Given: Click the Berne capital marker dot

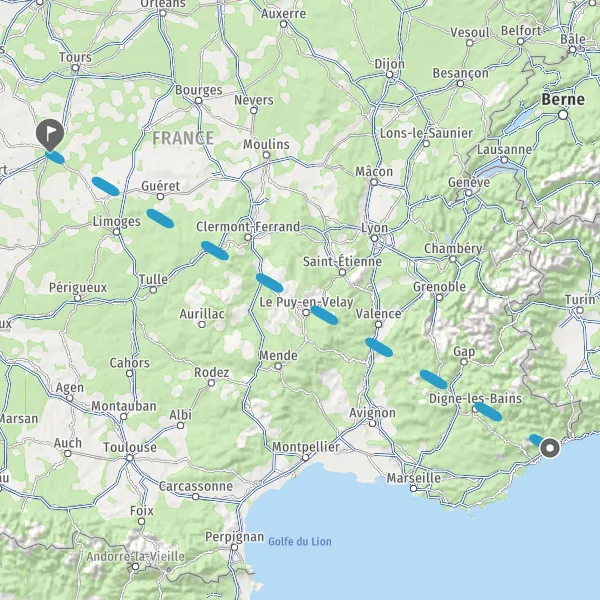Looking at the screenshot, I should point(563,115).
